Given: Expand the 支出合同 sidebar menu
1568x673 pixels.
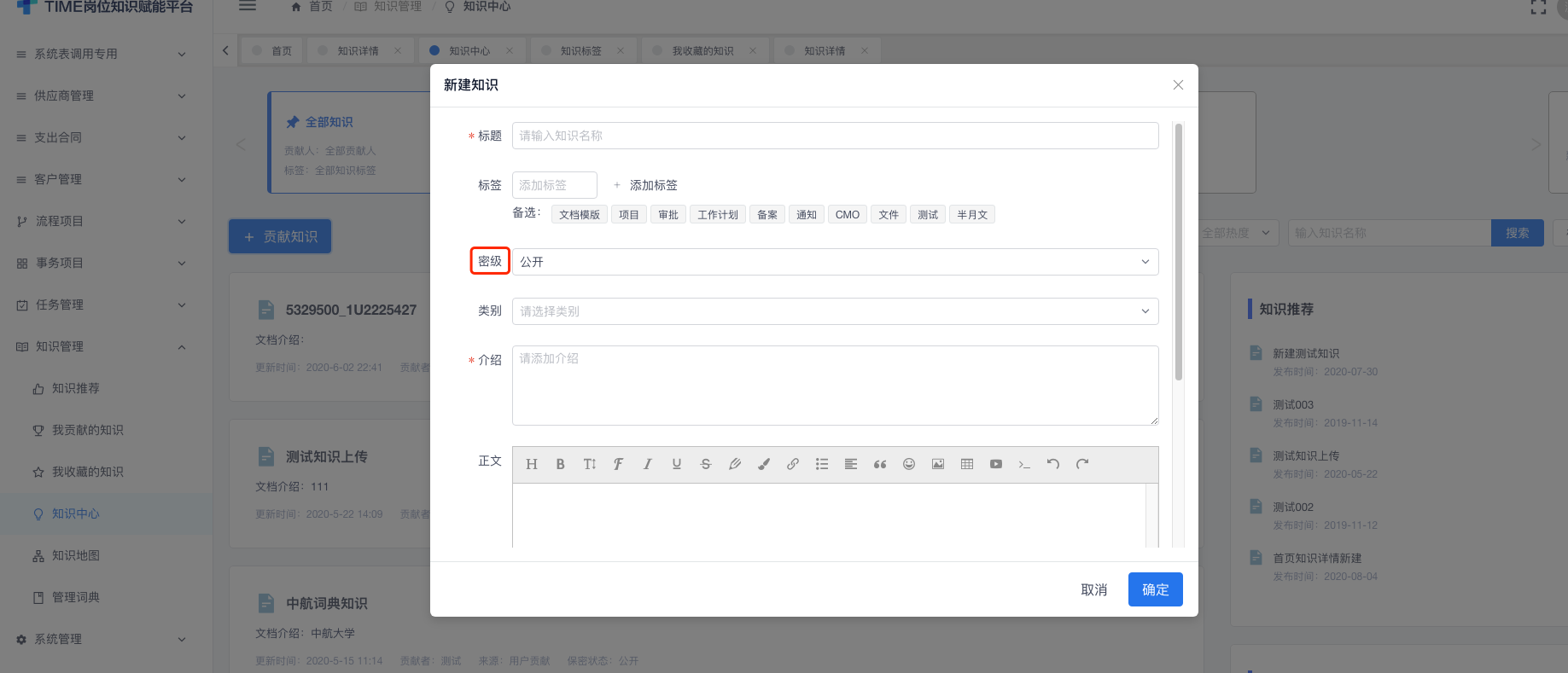Looking at the screenshot, I should (x=106, y=137).
